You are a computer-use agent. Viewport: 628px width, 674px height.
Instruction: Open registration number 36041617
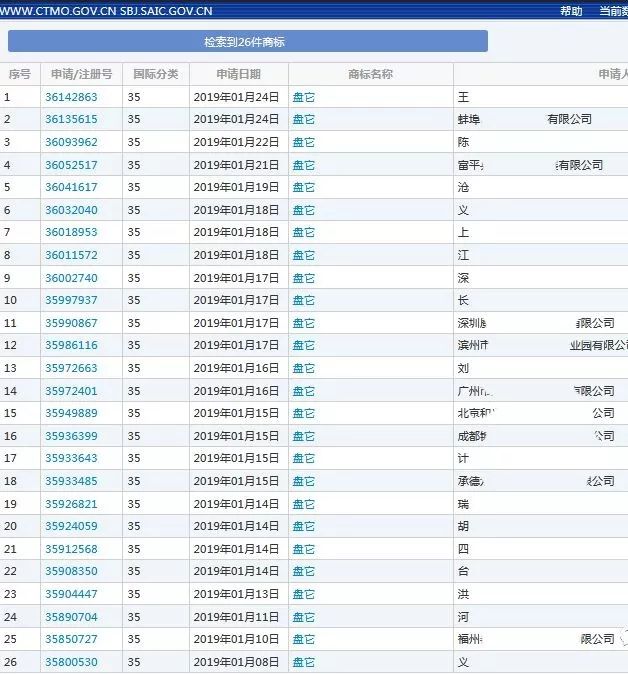tap(71, 187)
